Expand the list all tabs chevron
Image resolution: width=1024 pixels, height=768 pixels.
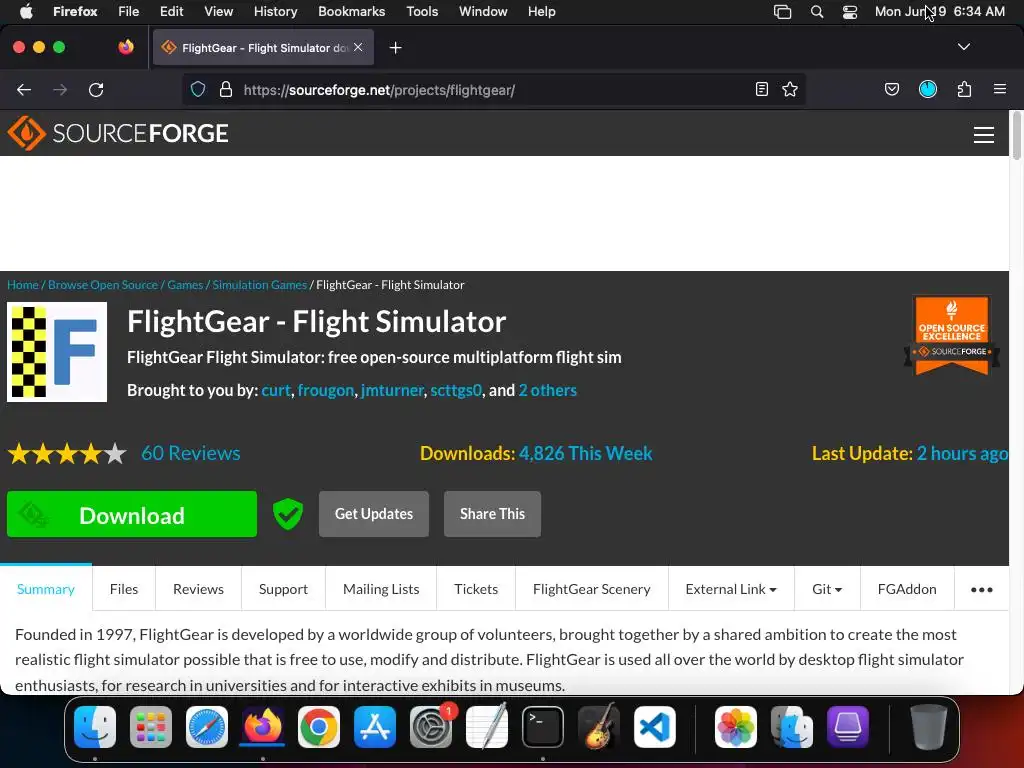[x=963, y=47]
